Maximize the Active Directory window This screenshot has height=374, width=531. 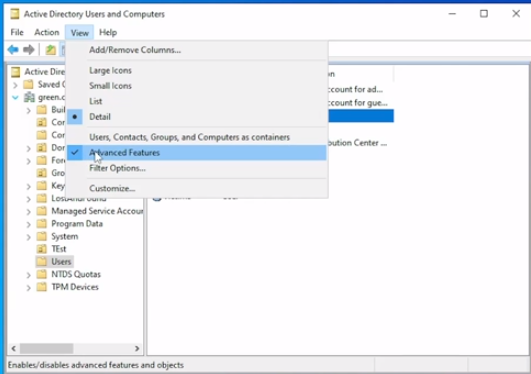click(x=484, y=14)
